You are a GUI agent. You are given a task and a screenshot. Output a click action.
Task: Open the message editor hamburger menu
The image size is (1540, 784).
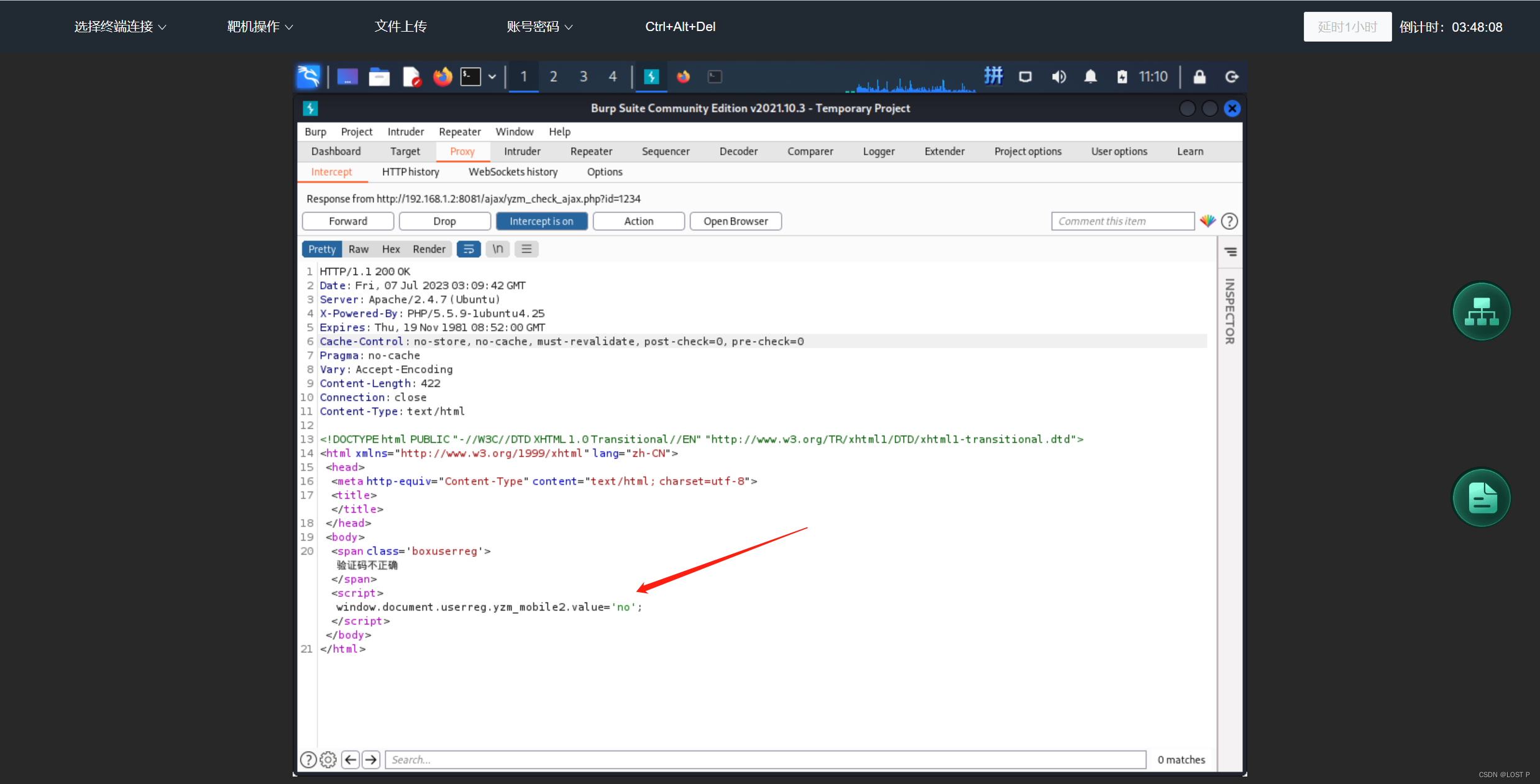pyautogui.click(x=526, y=249)
